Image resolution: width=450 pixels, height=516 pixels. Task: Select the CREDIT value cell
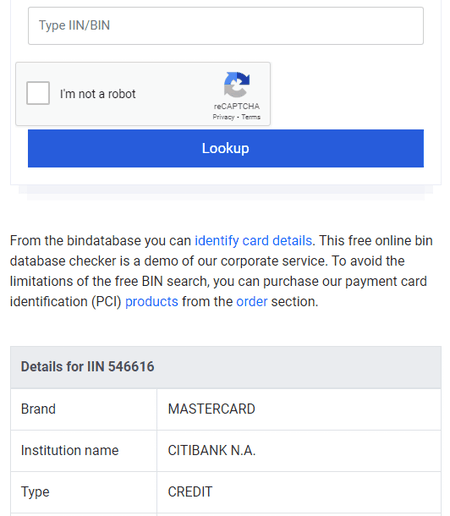[x=299, y=492]
